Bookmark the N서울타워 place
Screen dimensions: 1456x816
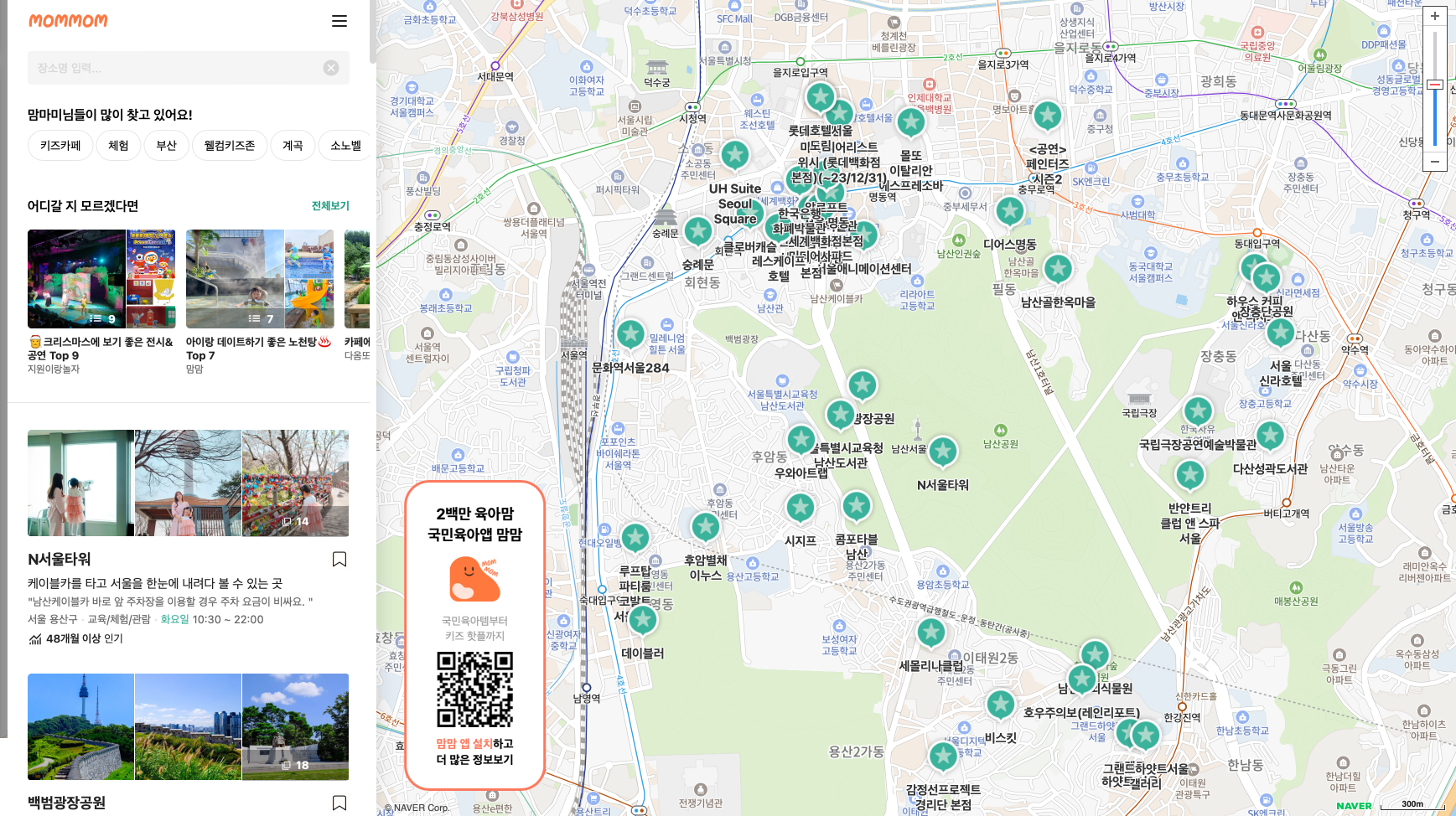(339, 559)
